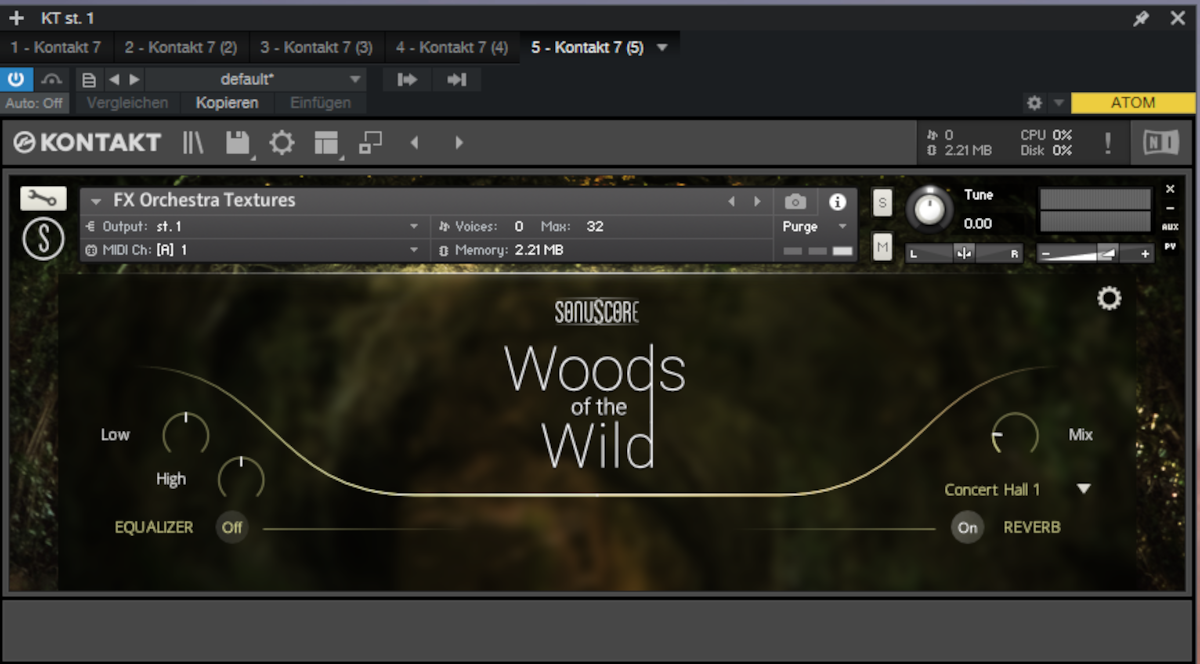Image resolution: width=1200 pixels, height=664 pixels.
Task: Click the yellow ATOM controller button
Action: [x=1133, y=103]
